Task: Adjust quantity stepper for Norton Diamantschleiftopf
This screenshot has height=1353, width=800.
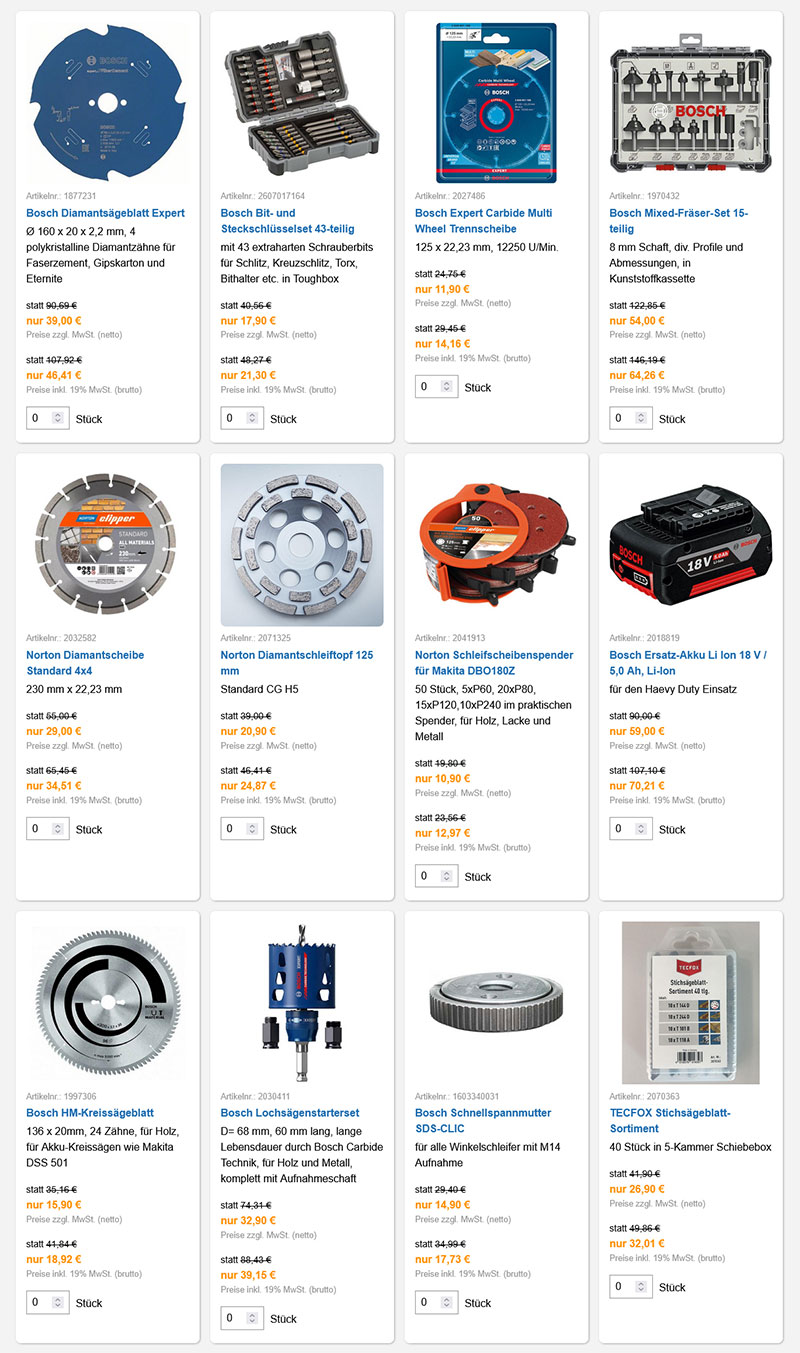Action: click(x=252, y=829)
